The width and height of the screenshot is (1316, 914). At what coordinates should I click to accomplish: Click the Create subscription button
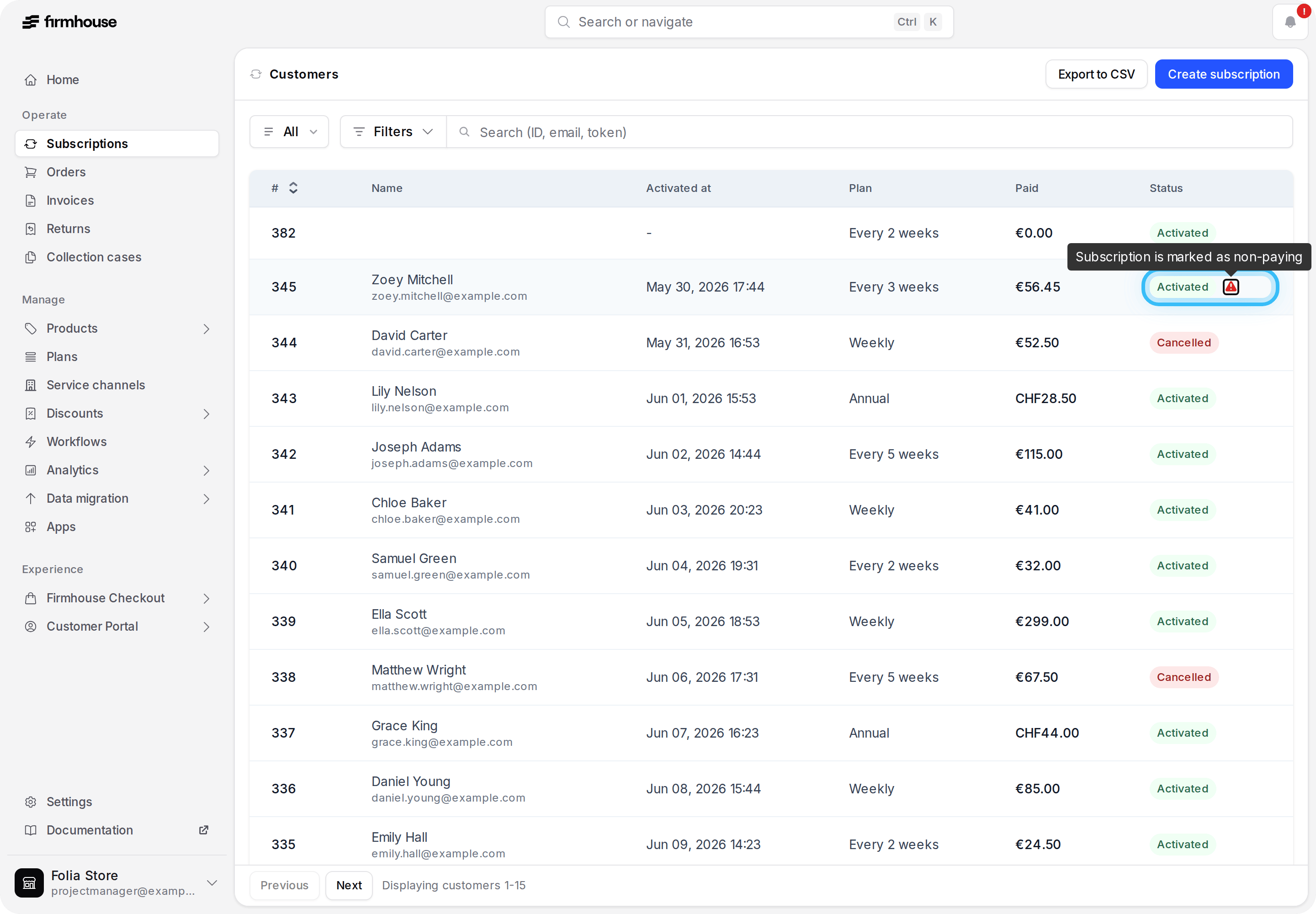pyautogui.click(x=1224, y=74)
